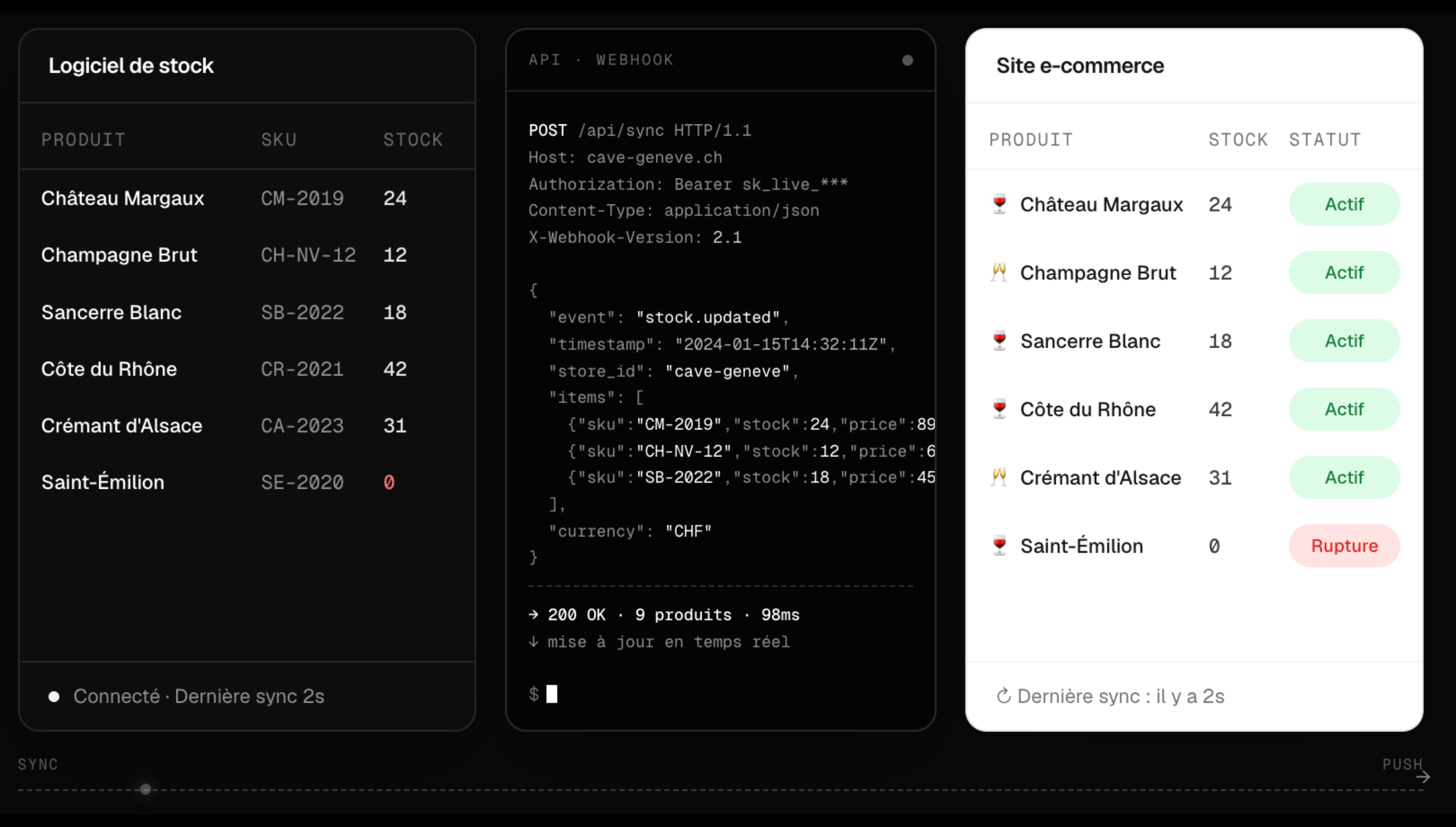Click the "stock.updated" event value
1456x827 pixels.
point(708,317)
